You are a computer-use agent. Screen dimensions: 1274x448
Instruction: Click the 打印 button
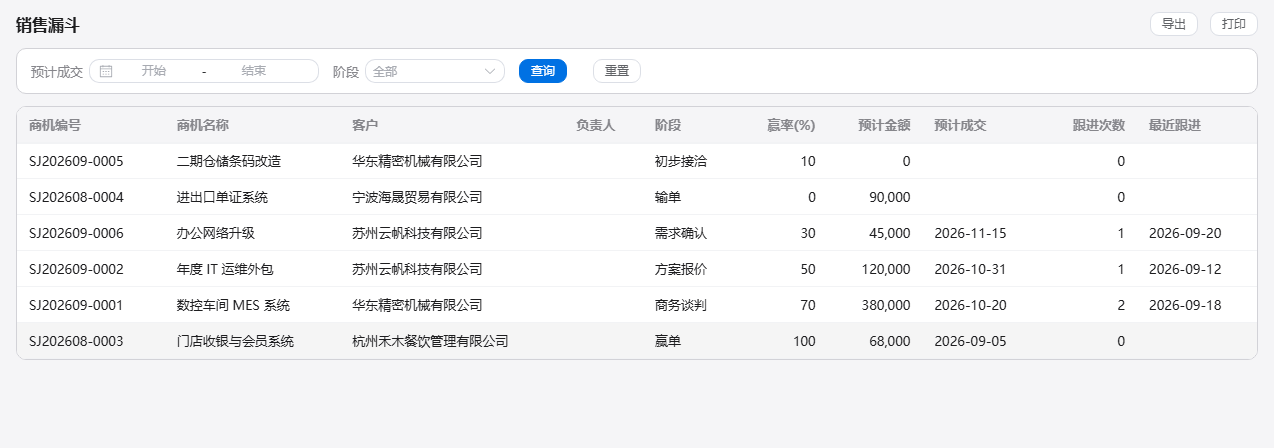click(x=1234, y=24)
